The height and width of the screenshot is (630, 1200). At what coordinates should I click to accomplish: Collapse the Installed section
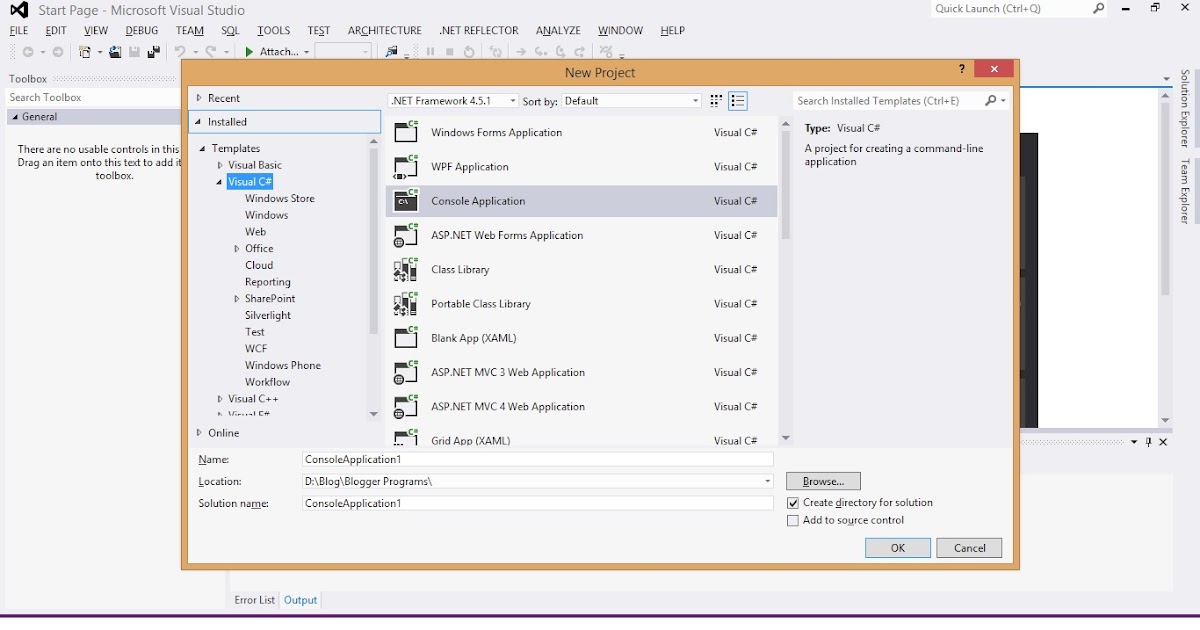[199, 122]
